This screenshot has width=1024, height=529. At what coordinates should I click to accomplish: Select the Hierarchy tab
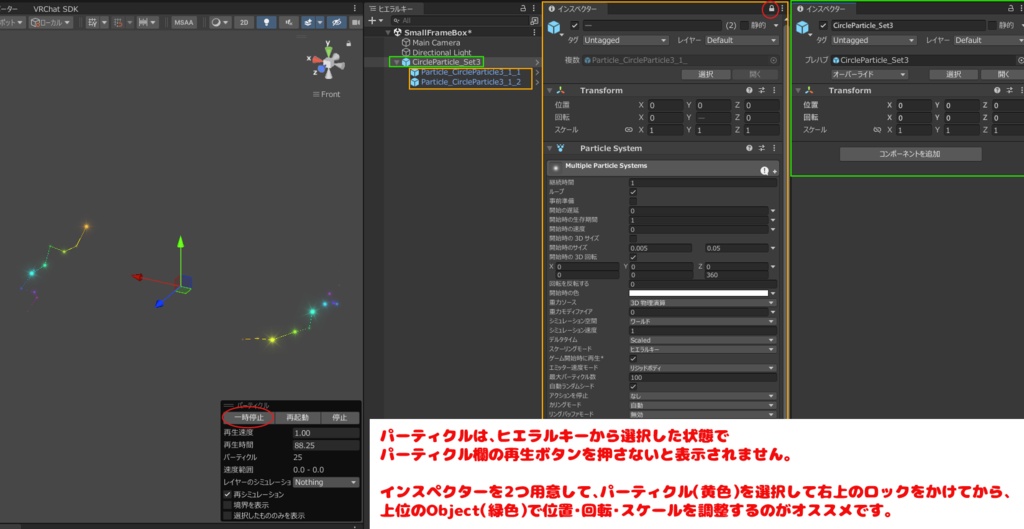(x=394, y=8)
